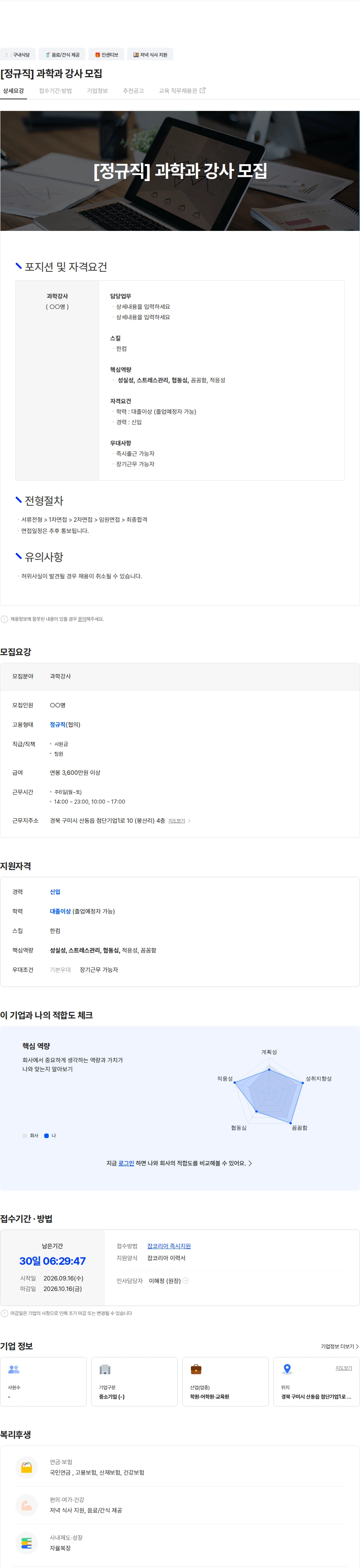This screenshot has width=360, height=1568.
Task: Click the 사내제도·성장 benefits icon
Action: point(26,1543)
